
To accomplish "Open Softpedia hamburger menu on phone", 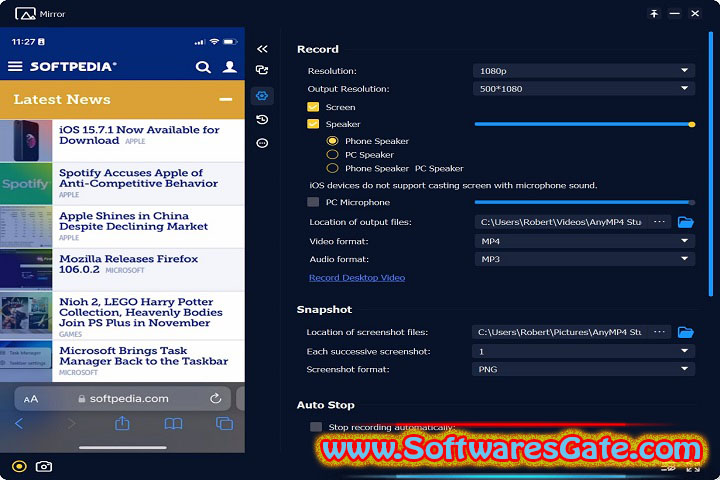I will click(x=15, y=67).
